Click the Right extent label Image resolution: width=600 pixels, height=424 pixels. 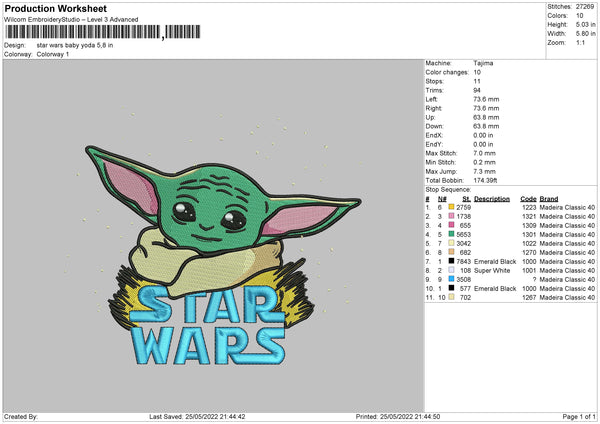(x=434, y=108)
